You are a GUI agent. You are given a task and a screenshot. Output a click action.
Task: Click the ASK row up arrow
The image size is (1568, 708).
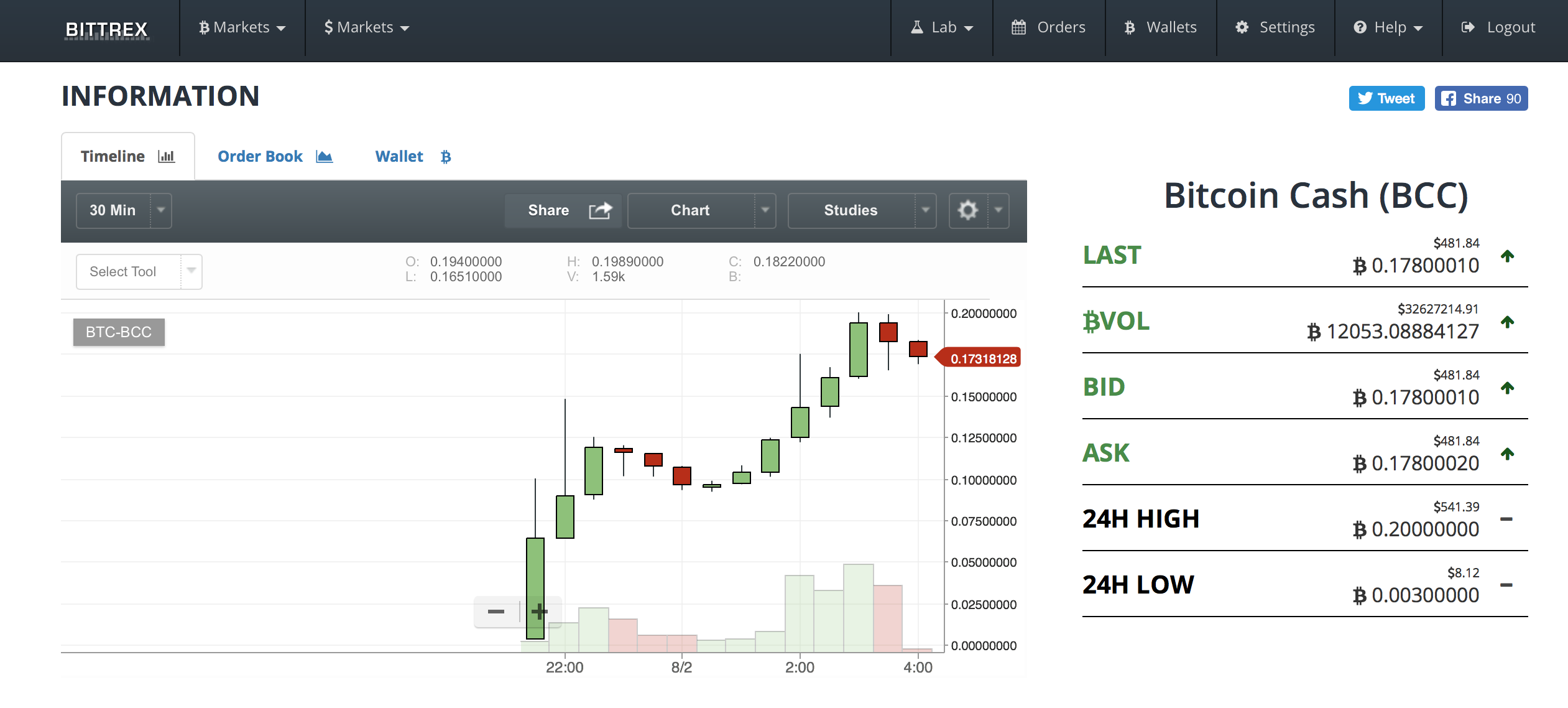coord(1507,454)
